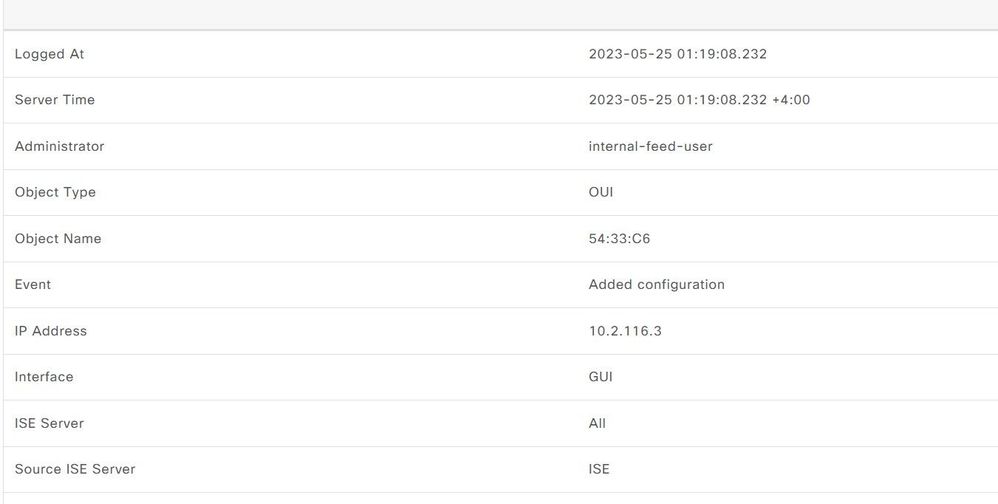This screenshot has width=998, height=504.
Task: Click the IP Address label
Action: tap(50, 331)
